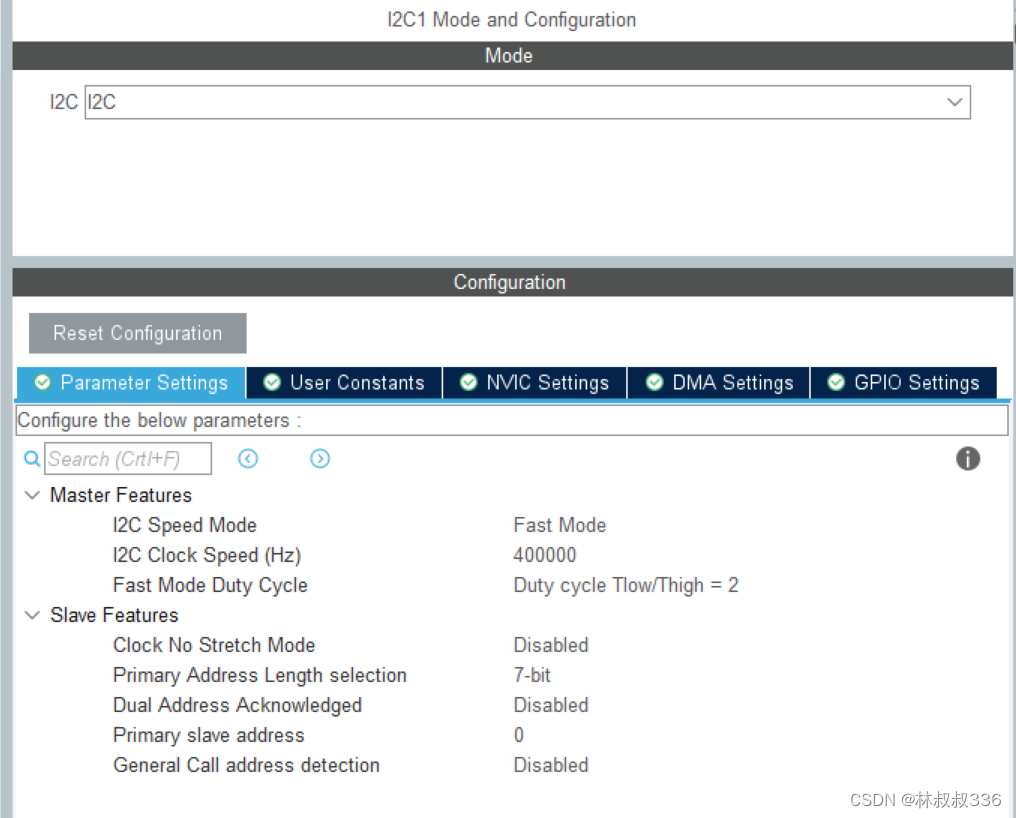The height and width of the screenshot is (818, 1016).
Task: Click the Search (Ctrl+F) input field
Action: point(128,458)
